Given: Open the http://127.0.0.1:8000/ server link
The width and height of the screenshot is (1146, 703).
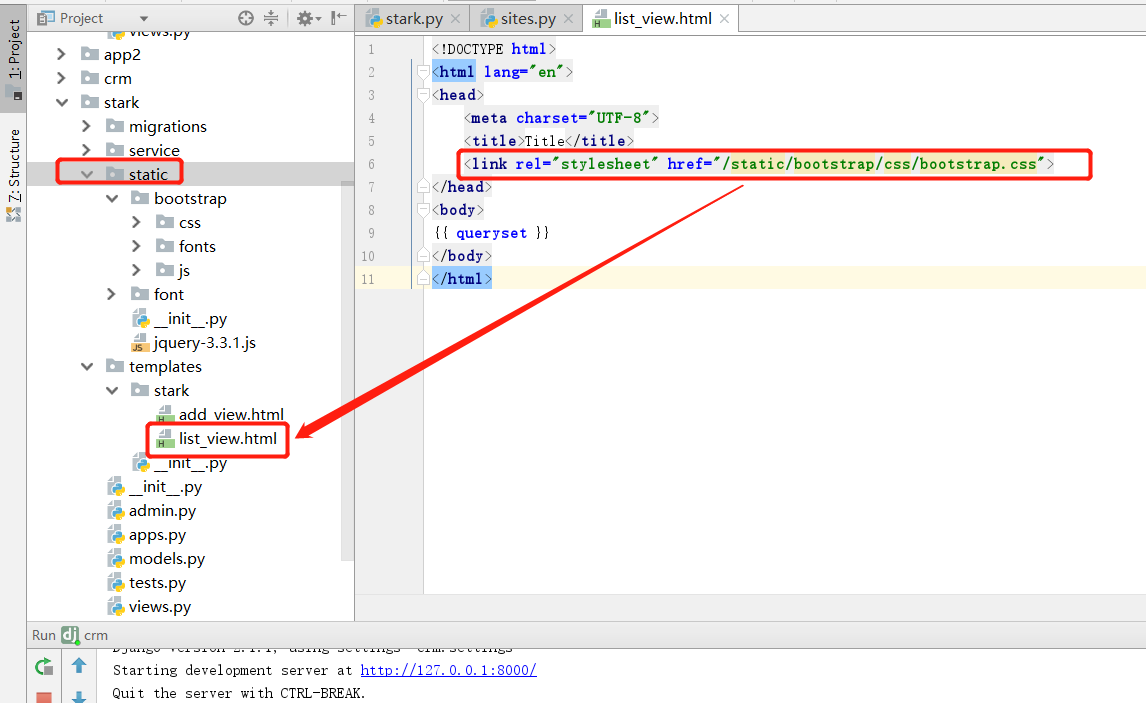Looking at the screenshot, I should point(448,670).
